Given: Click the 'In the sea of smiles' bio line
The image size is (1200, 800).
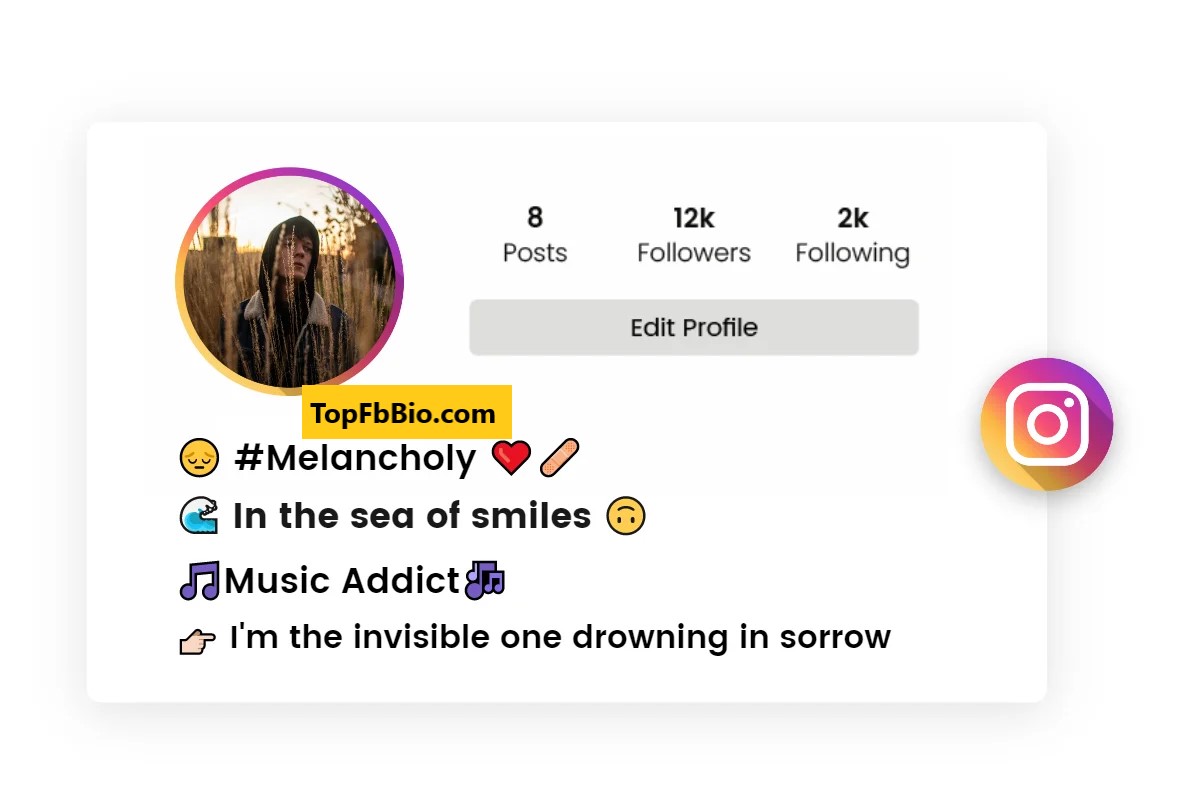Looking at the screenshot, I should coord(410,516).
